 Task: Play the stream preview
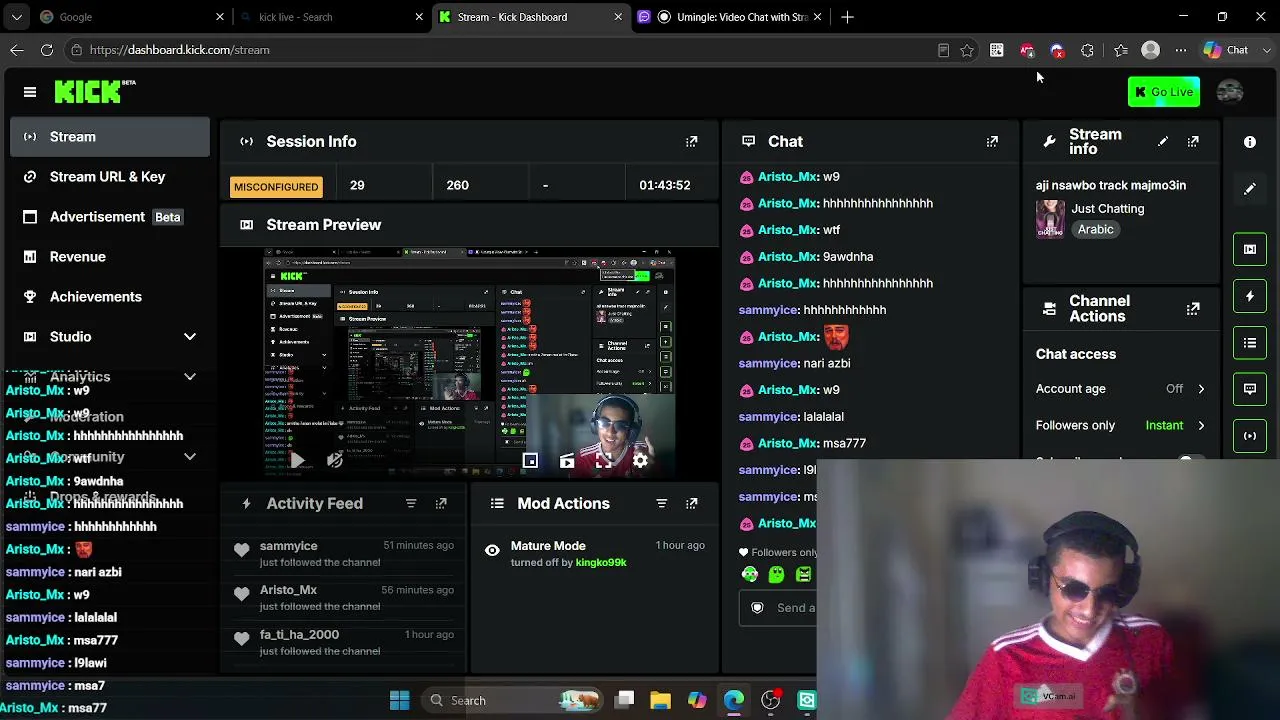pyautogui.click(x=297, y=461)
